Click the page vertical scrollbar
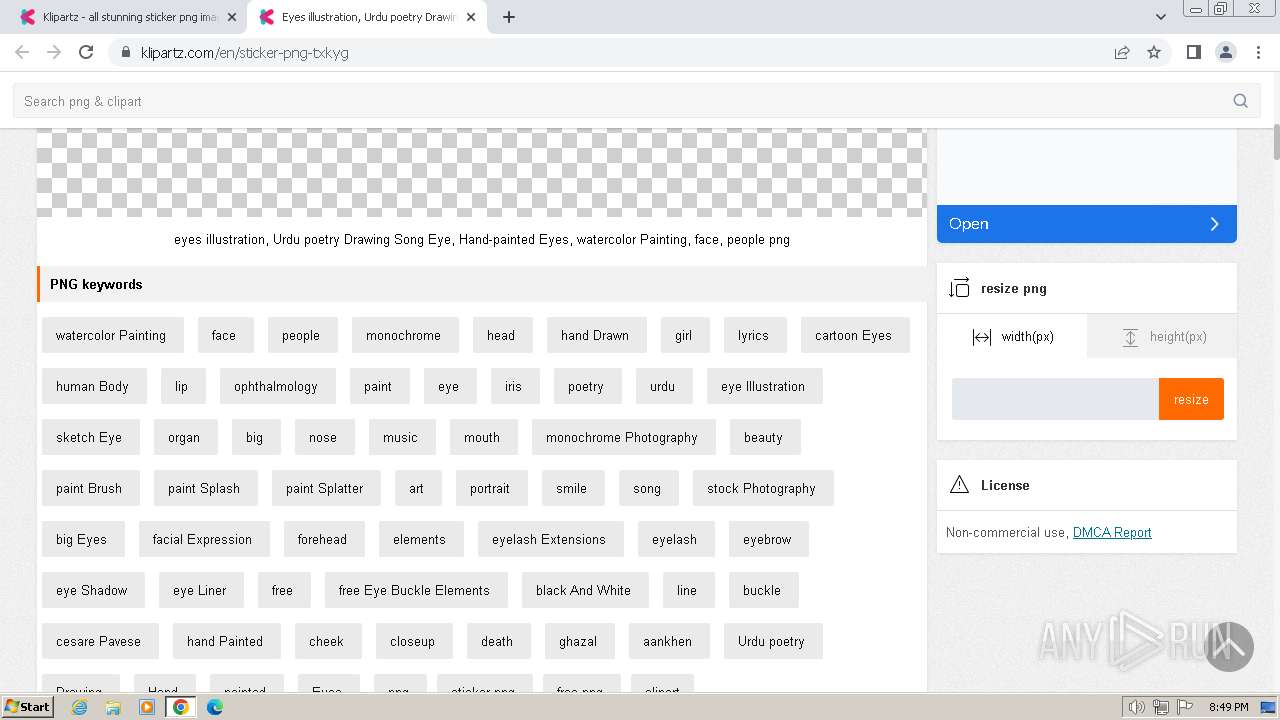 1275,143
